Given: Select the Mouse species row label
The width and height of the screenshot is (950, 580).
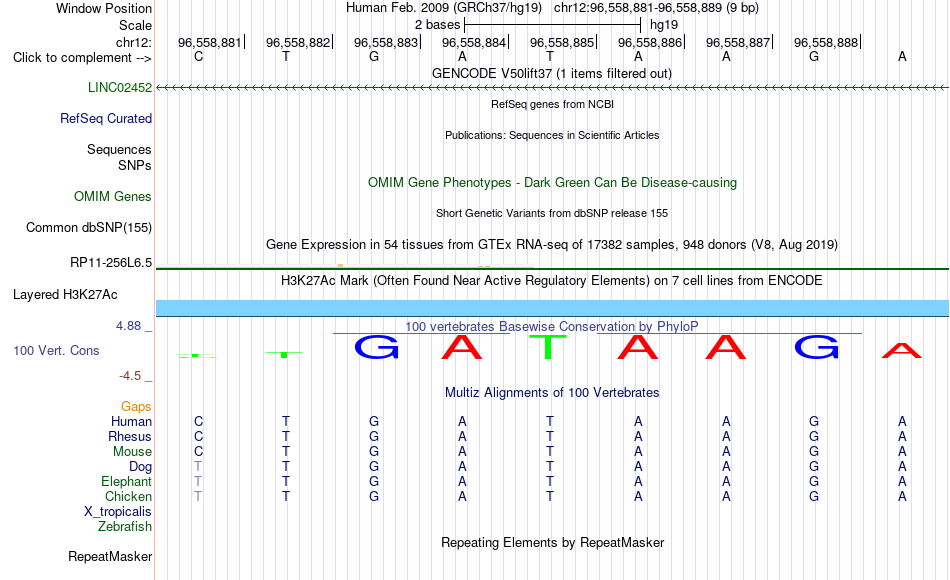Looking at the screenshot, I should click(x=132, y=452).
